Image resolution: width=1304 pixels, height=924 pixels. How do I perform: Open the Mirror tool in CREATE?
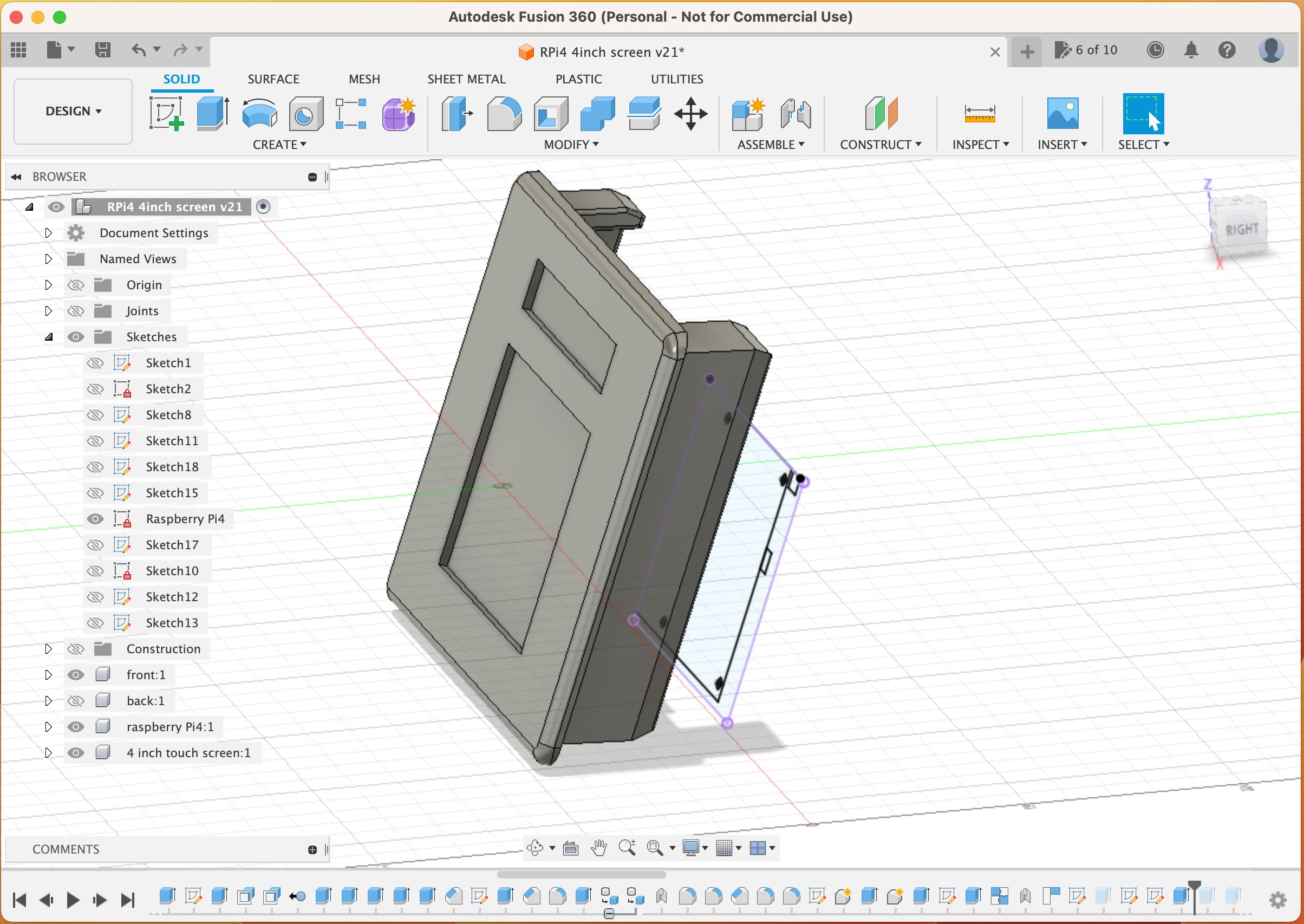pos(280,144)
